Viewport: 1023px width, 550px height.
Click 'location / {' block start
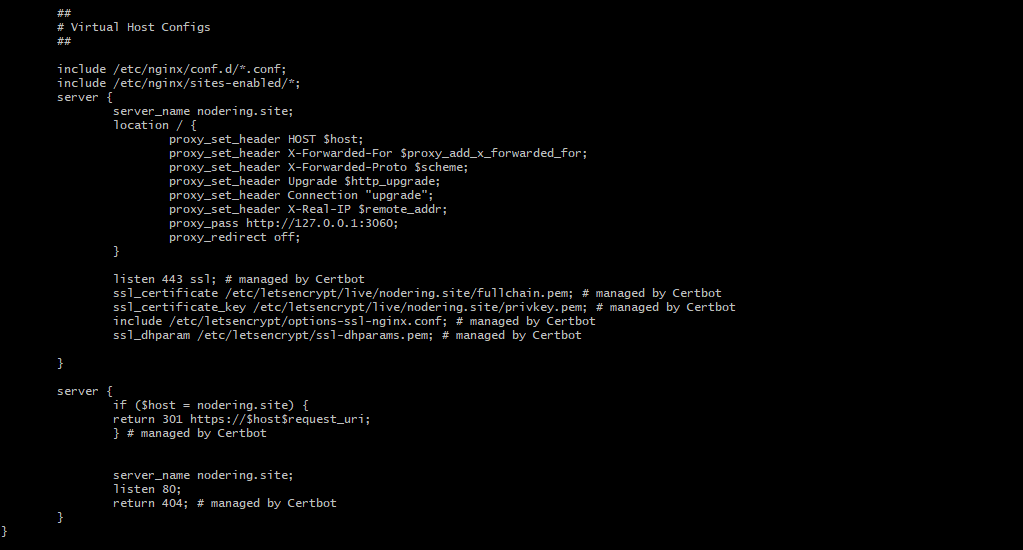pos(155,125)
